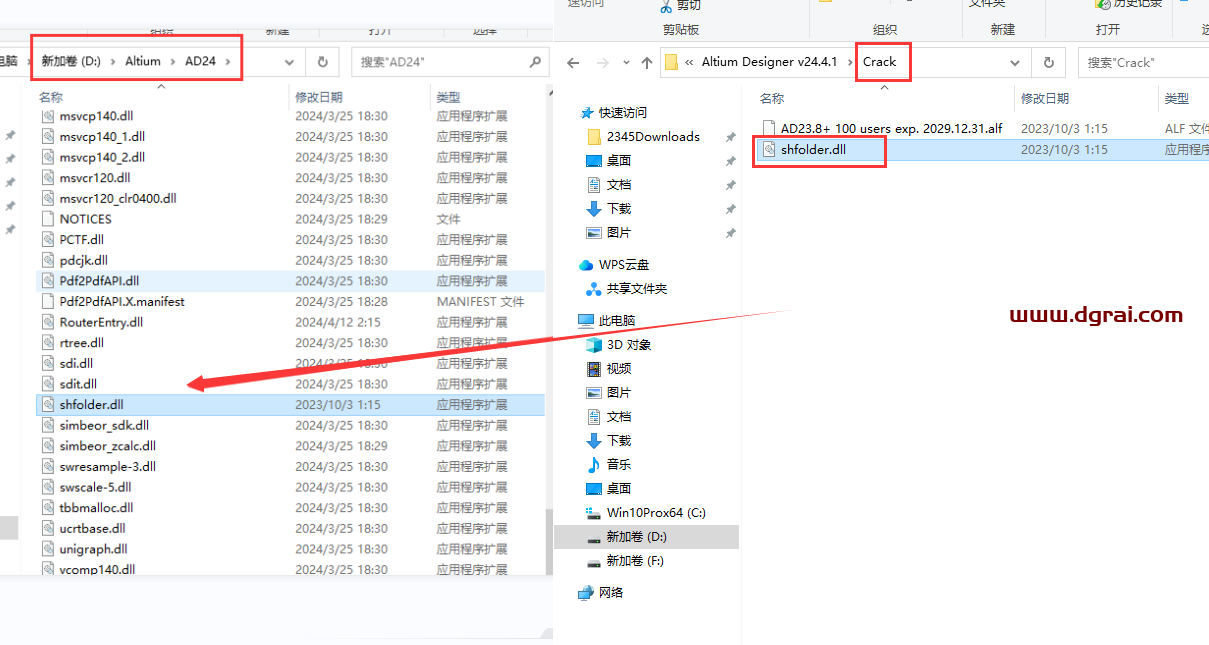This screenshot has width=1209, height=645.
Task: Select simbeor_sdk.dll file
Action: pyautogui.click(x=104, y=425)
